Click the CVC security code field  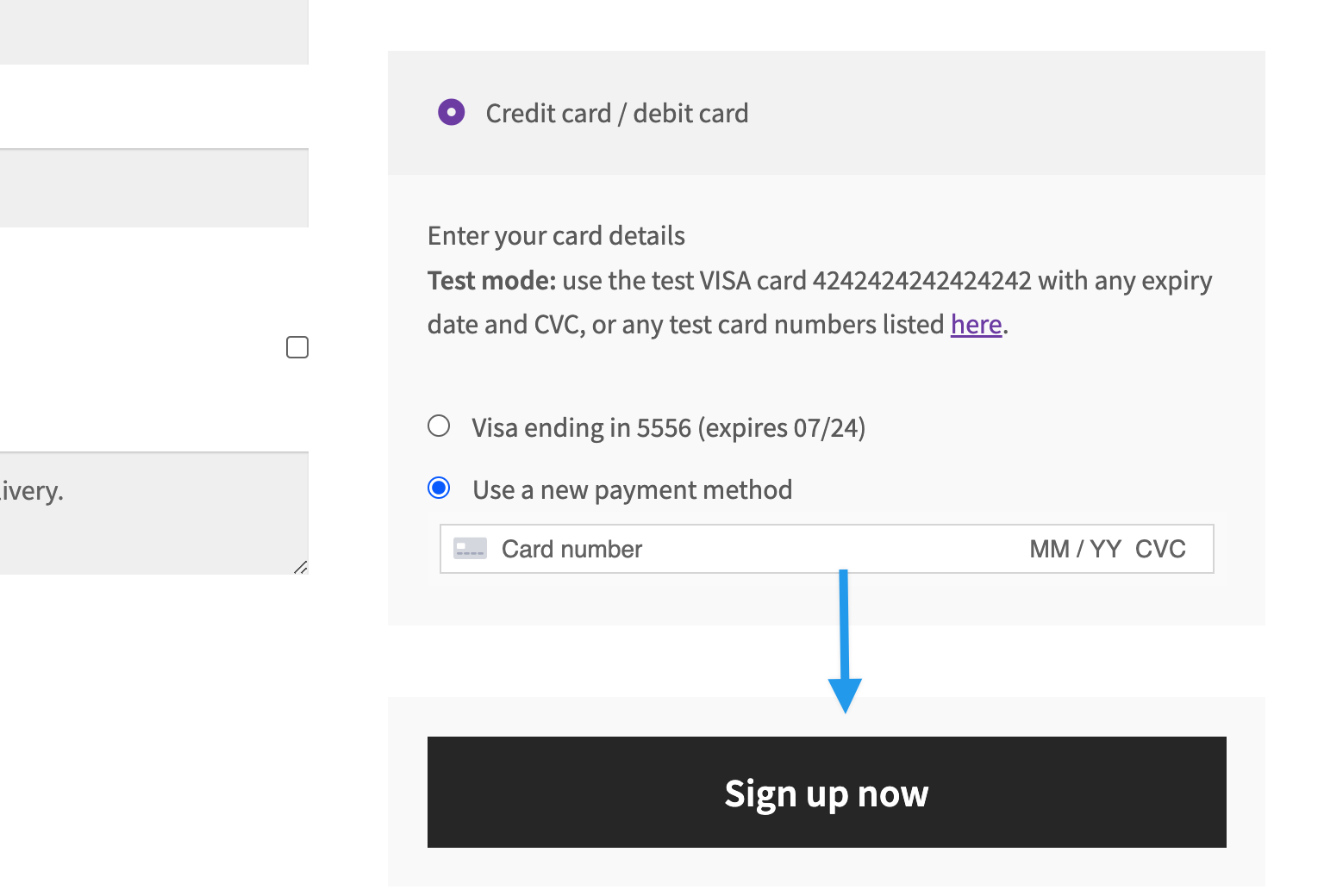[x=1160, y=549]
